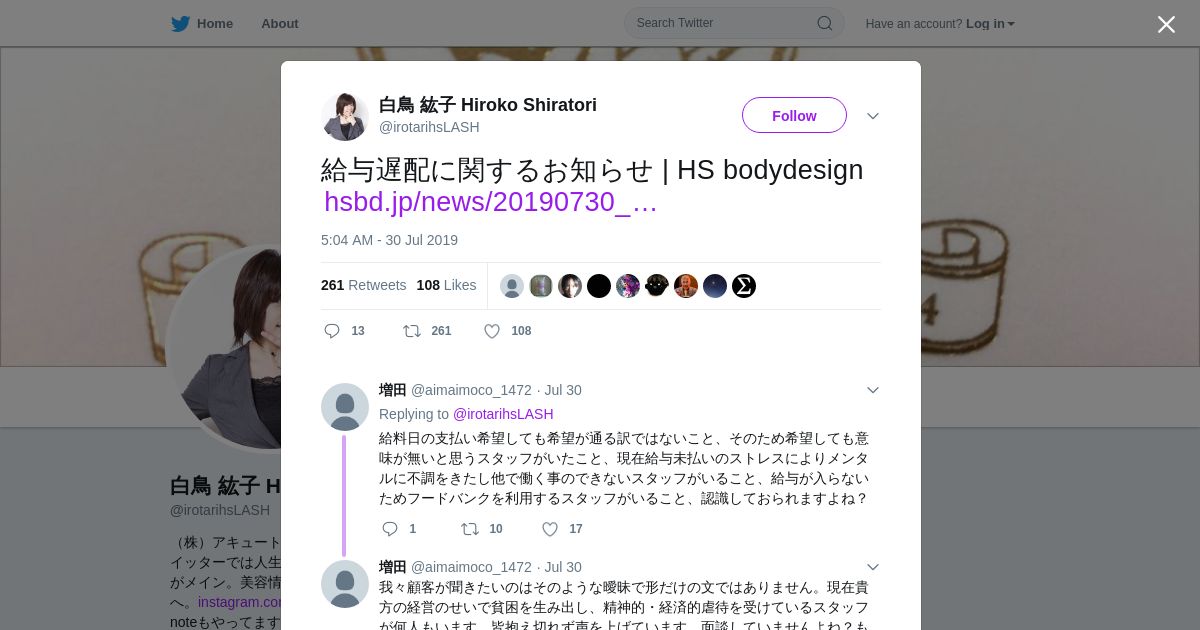Expand the main tweet's more options chevron
Image resolution: width=1200 pixels, height=630 pixels.
tap(873, 116)
